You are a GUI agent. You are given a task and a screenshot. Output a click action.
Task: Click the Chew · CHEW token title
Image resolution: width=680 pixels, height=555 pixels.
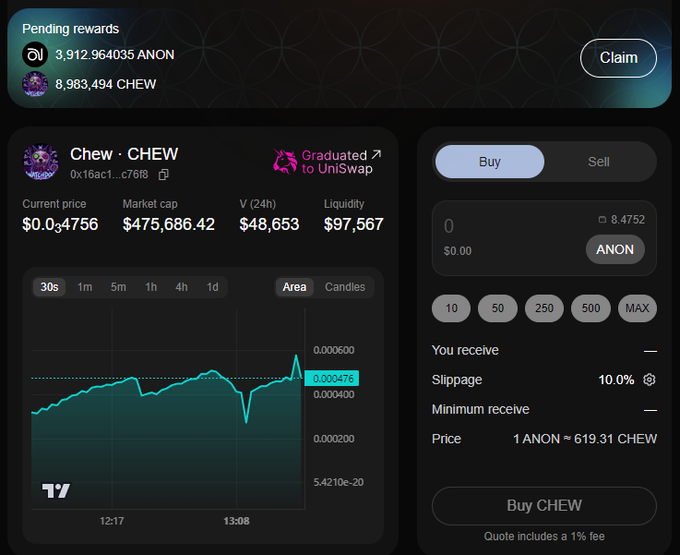[124, 154]
